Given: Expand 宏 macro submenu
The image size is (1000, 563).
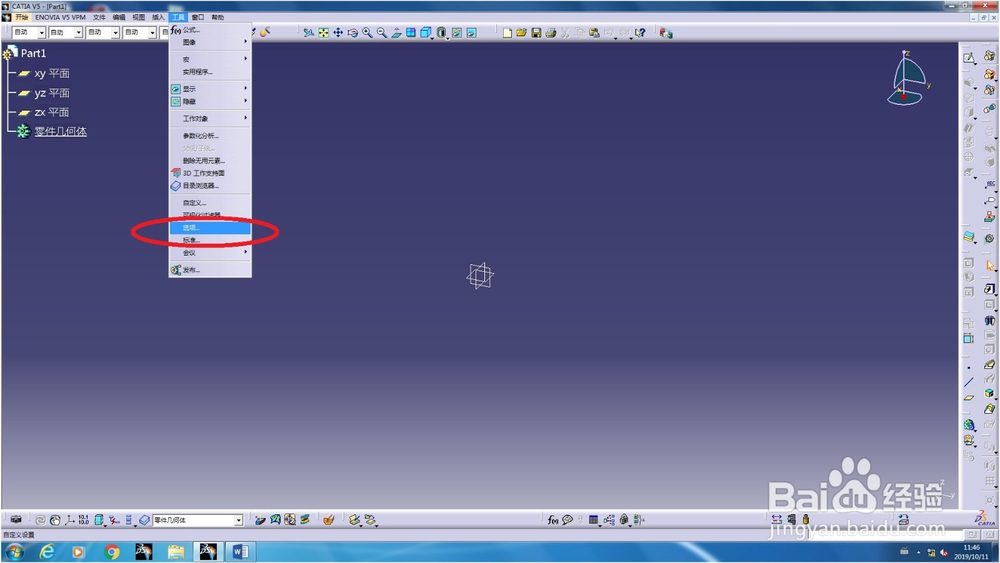Looking at the screenshot, I should tap(210, 59).
